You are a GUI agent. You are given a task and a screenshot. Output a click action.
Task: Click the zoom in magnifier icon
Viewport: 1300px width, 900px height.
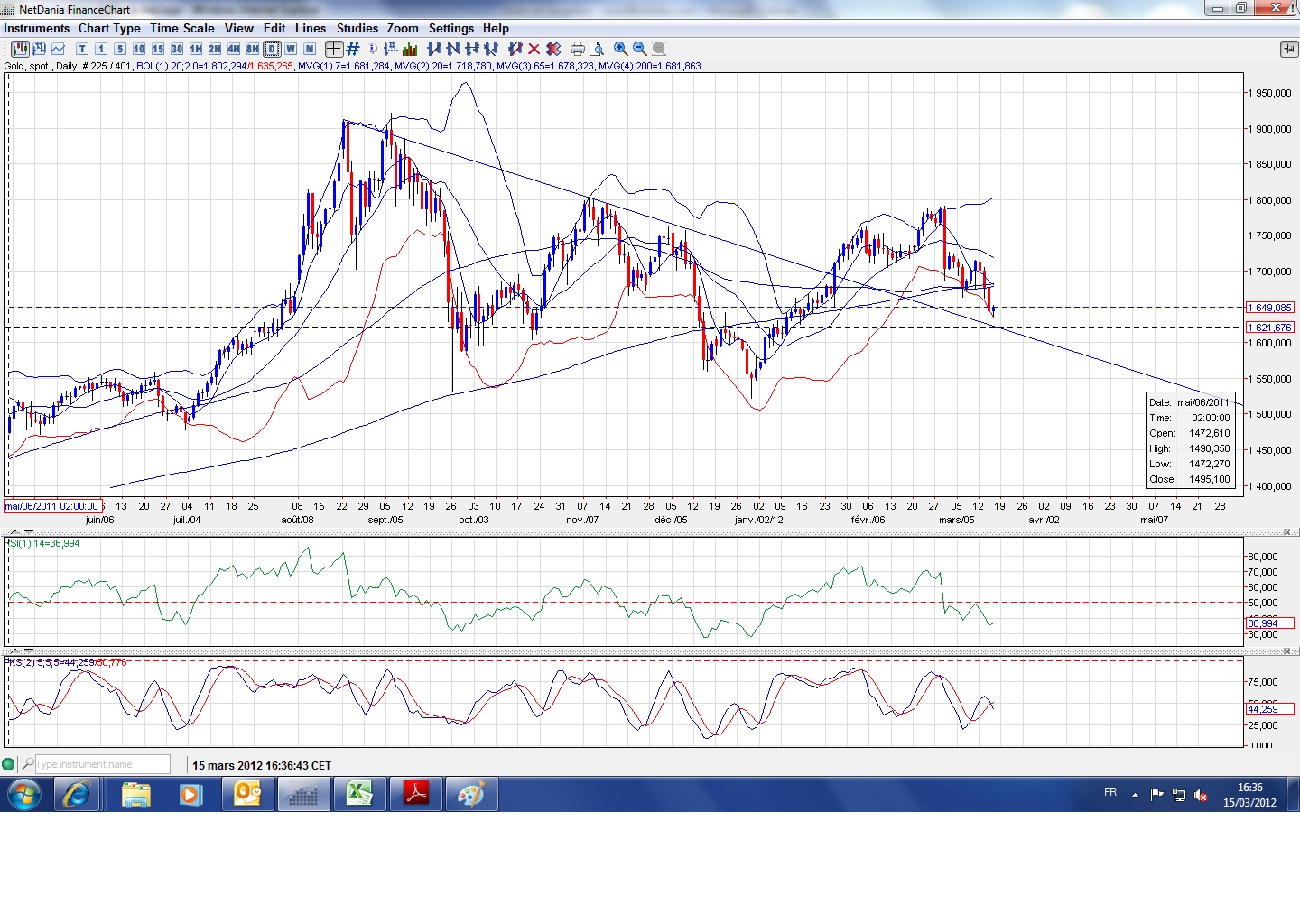pyautogui.click(x=620, y=48)
